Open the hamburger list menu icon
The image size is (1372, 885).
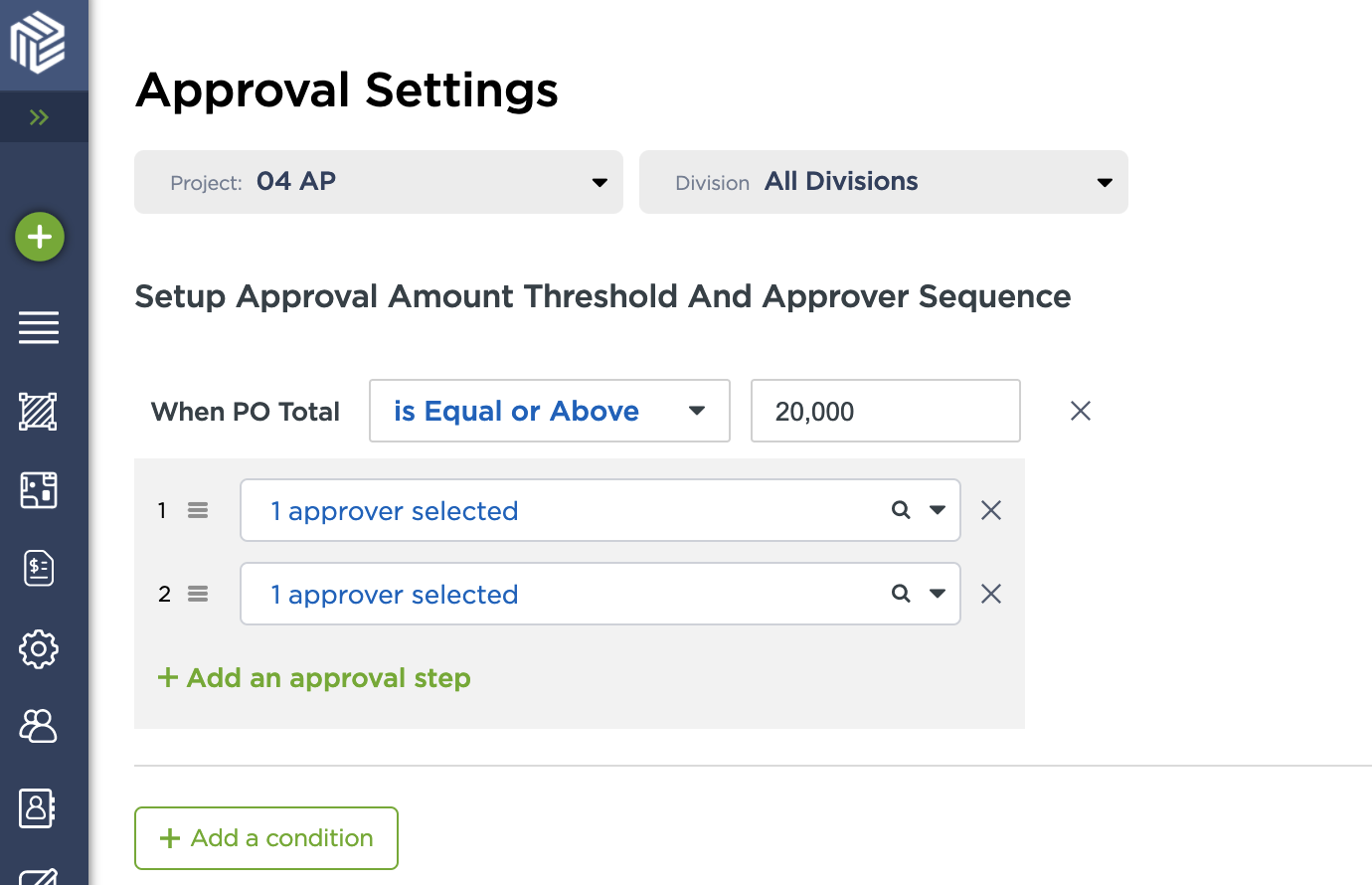tap(39, 327)
